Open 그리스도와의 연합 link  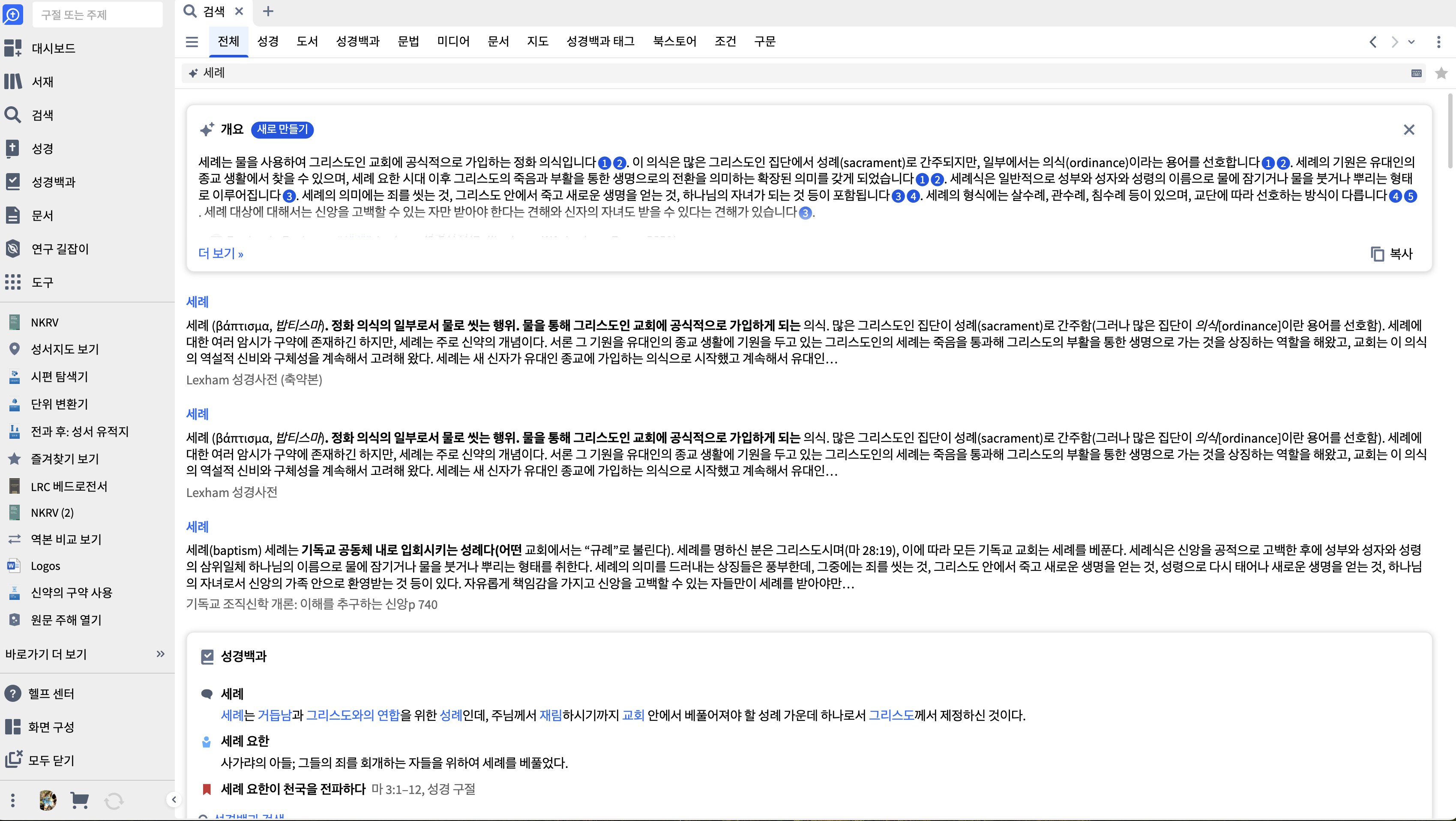pyautogui.click(x=353, y=715)
